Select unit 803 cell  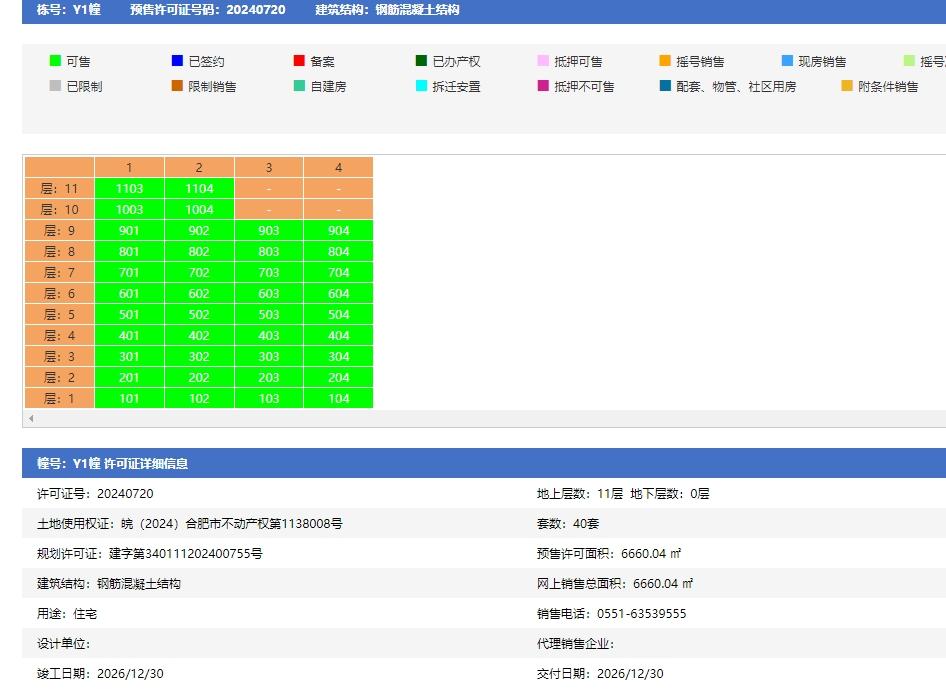(x=268, y=252)
